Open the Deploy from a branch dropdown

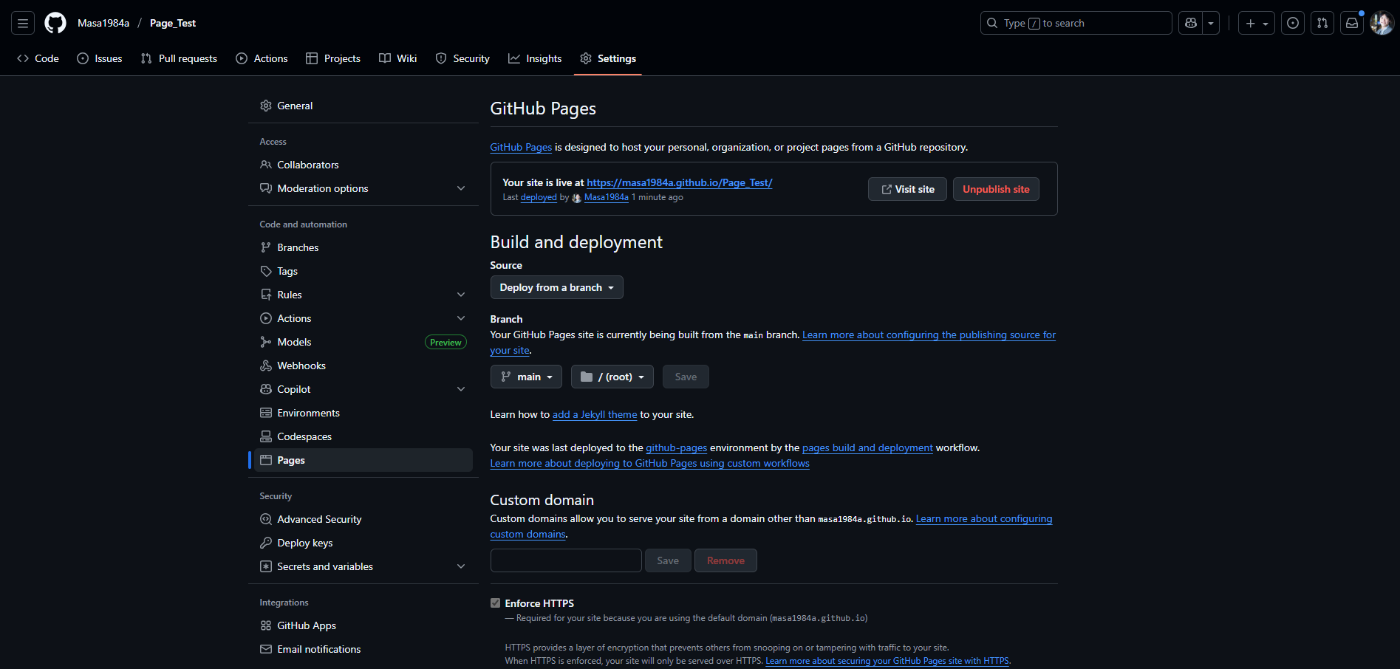click(x=557, y=287)
